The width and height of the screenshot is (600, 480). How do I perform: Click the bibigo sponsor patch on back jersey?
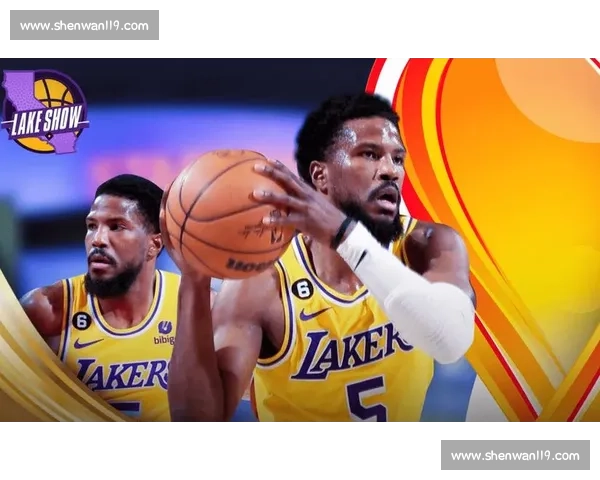coord(164,332)
